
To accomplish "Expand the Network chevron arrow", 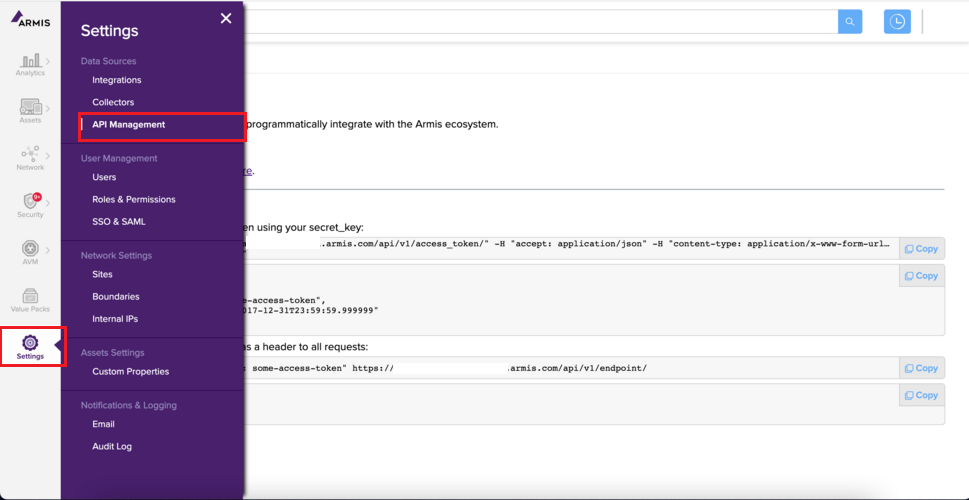I will (x=48, y=154).
